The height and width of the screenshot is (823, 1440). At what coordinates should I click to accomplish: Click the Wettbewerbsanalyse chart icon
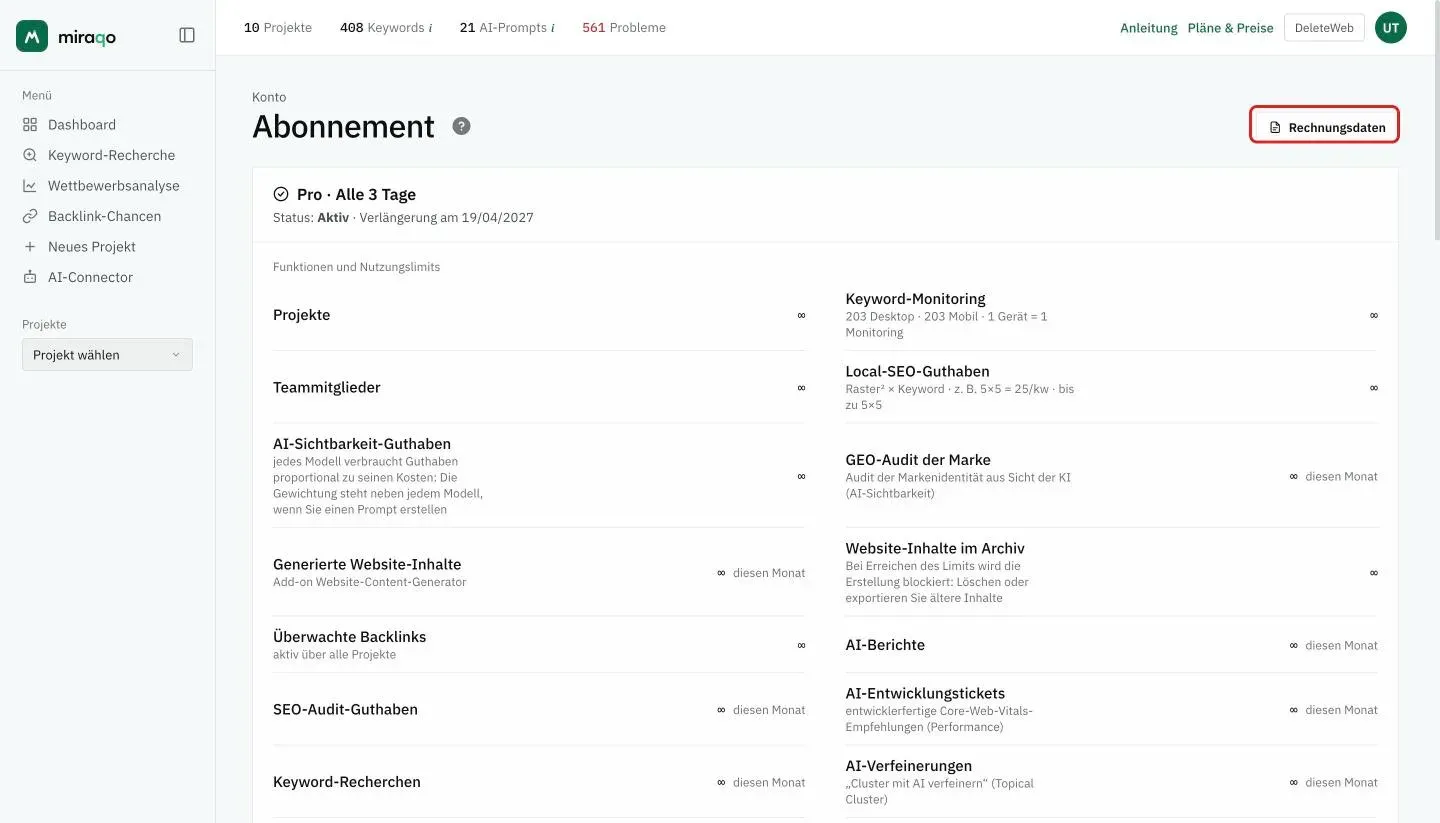[x=30, y=186]
